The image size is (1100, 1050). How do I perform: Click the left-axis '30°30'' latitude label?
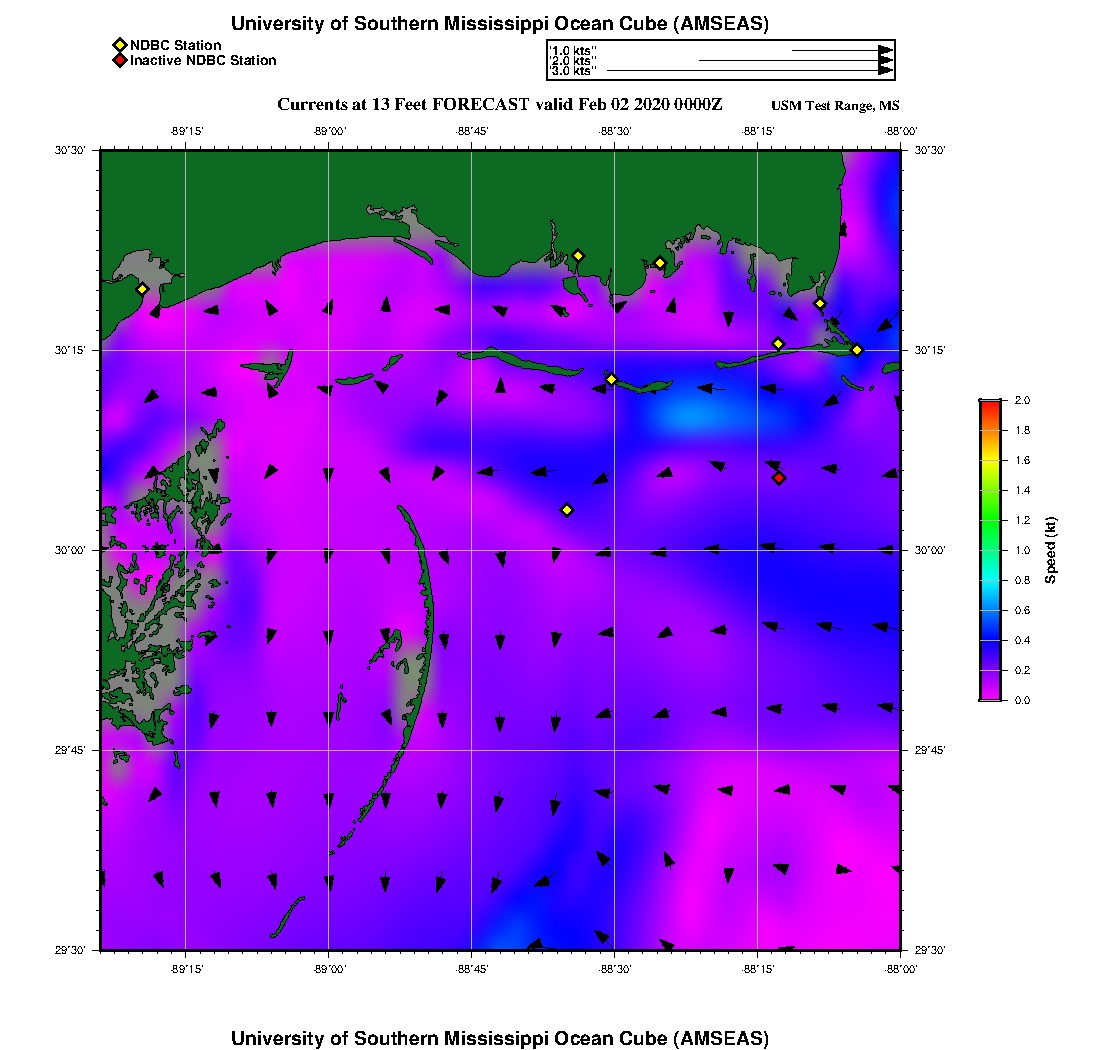click(70, 150)
